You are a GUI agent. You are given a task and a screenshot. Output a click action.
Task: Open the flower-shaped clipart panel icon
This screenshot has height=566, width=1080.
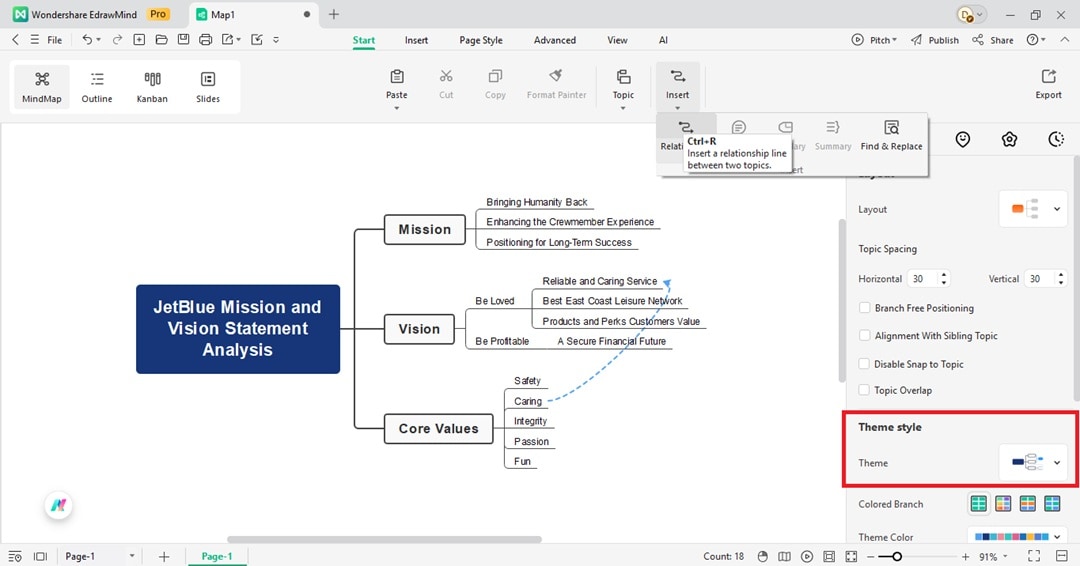click(x=1009, y=140)
